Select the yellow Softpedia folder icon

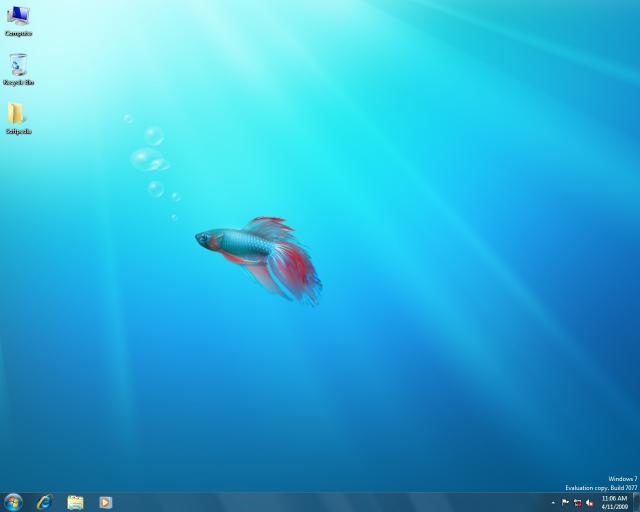[x=17, y=113]
